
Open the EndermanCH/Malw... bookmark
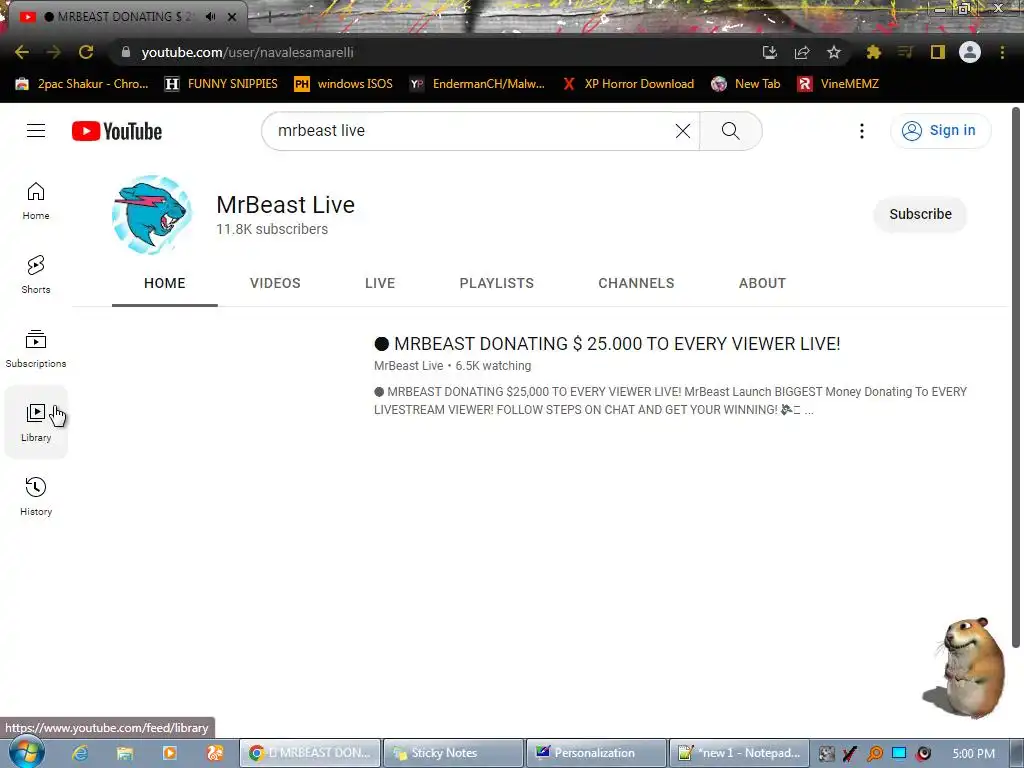pyautogui.click(x=477, y=84)
